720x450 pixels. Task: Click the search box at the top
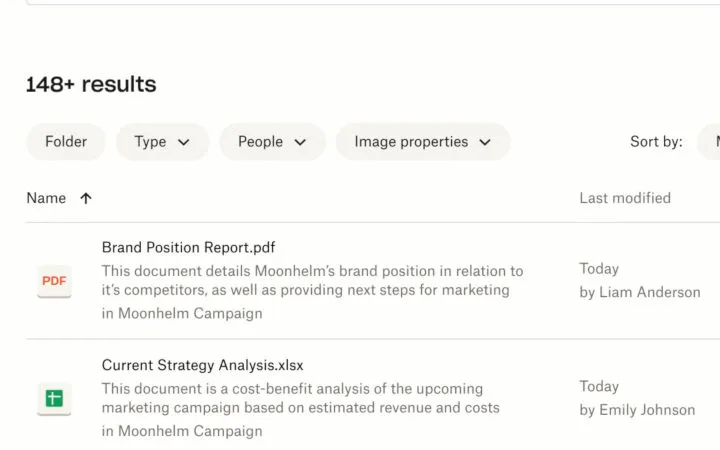point(360,3)
